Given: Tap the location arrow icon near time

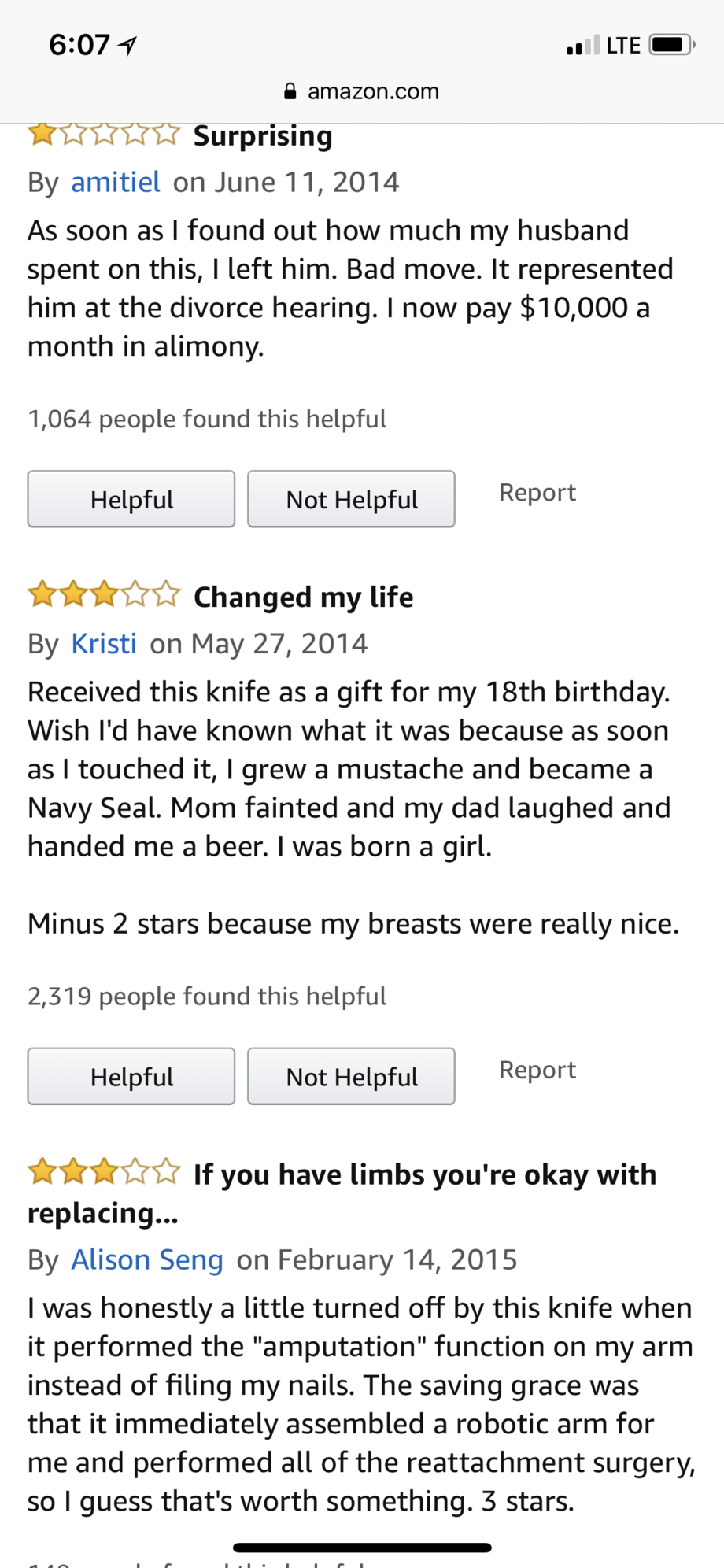Looking at the screenshot, I should [x=127, y=46].
